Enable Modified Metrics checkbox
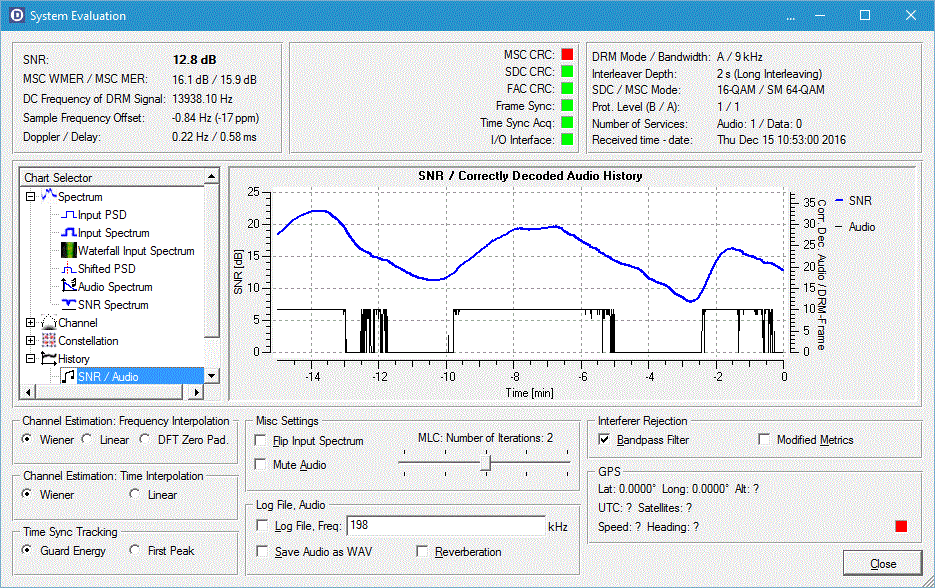Screen dimensions: 935x588 (764, 439)
